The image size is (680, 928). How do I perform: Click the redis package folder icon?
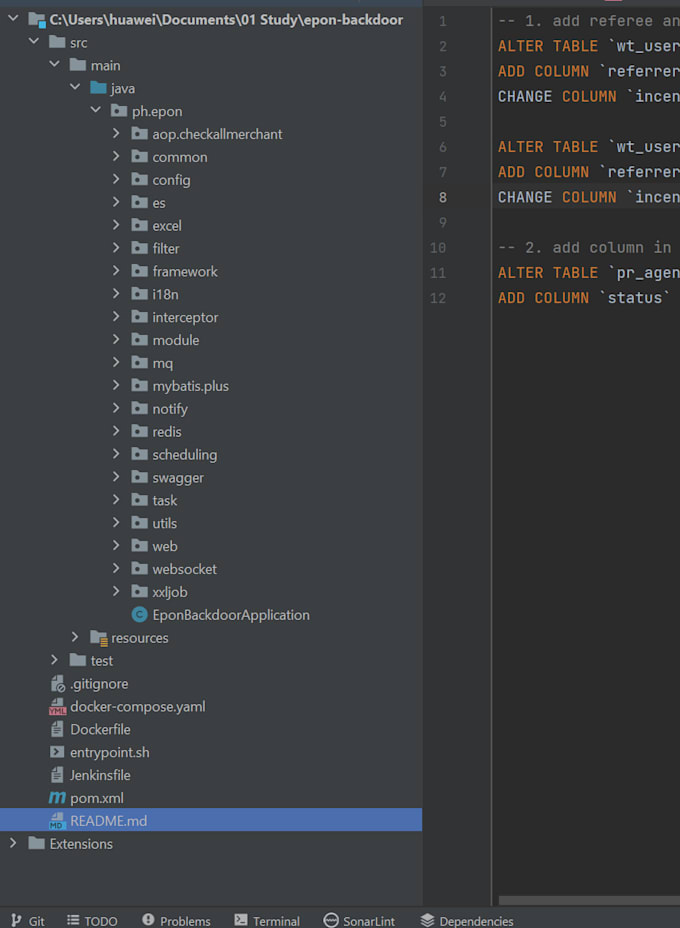click(x=139, y=431)
